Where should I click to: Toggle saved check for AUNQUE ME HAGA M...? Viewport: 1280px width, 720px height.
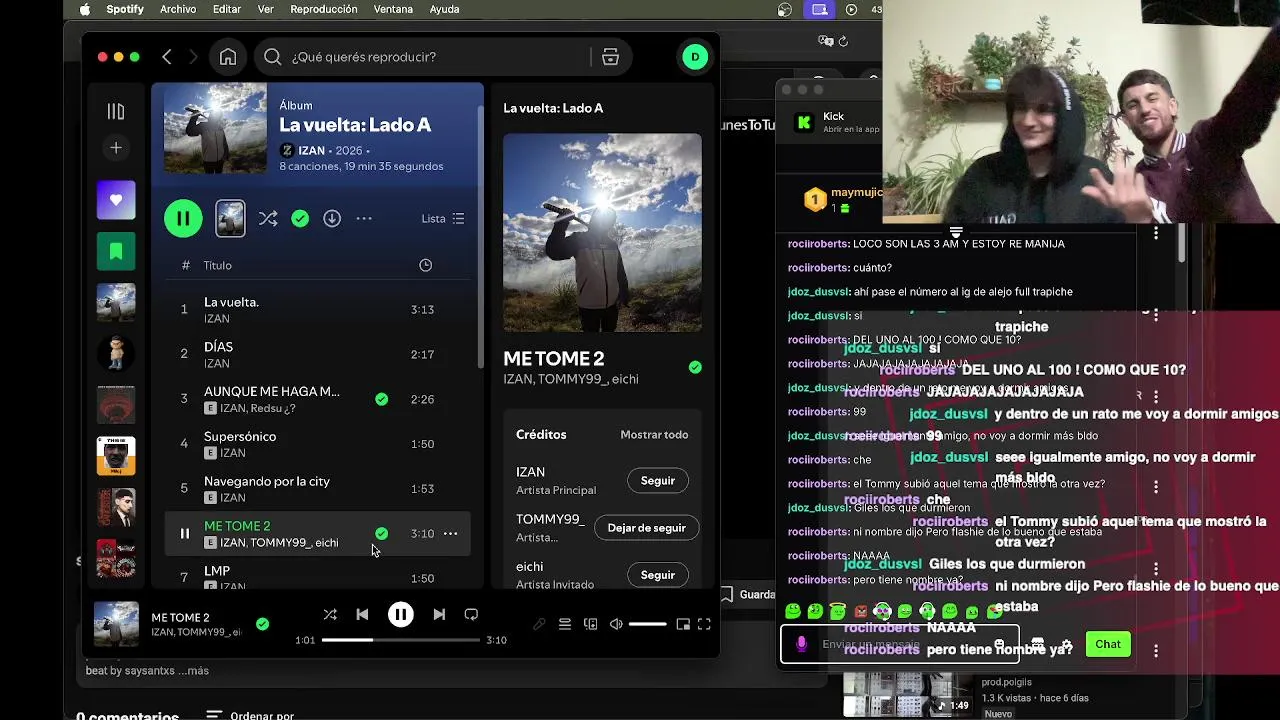(x=381, y=399)
